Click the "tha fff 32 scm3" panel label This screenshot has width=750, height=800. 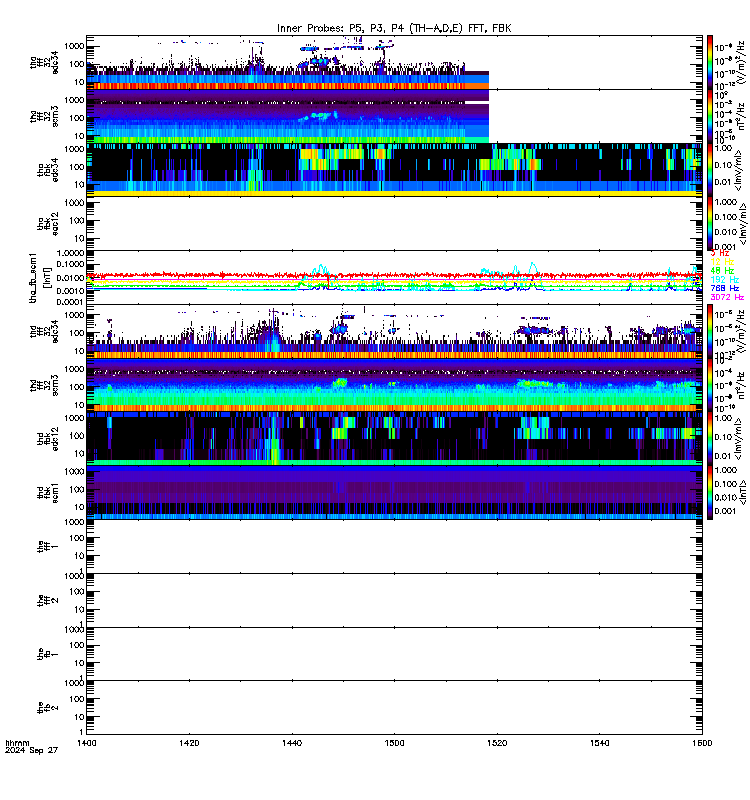click(x=44, y=116)
